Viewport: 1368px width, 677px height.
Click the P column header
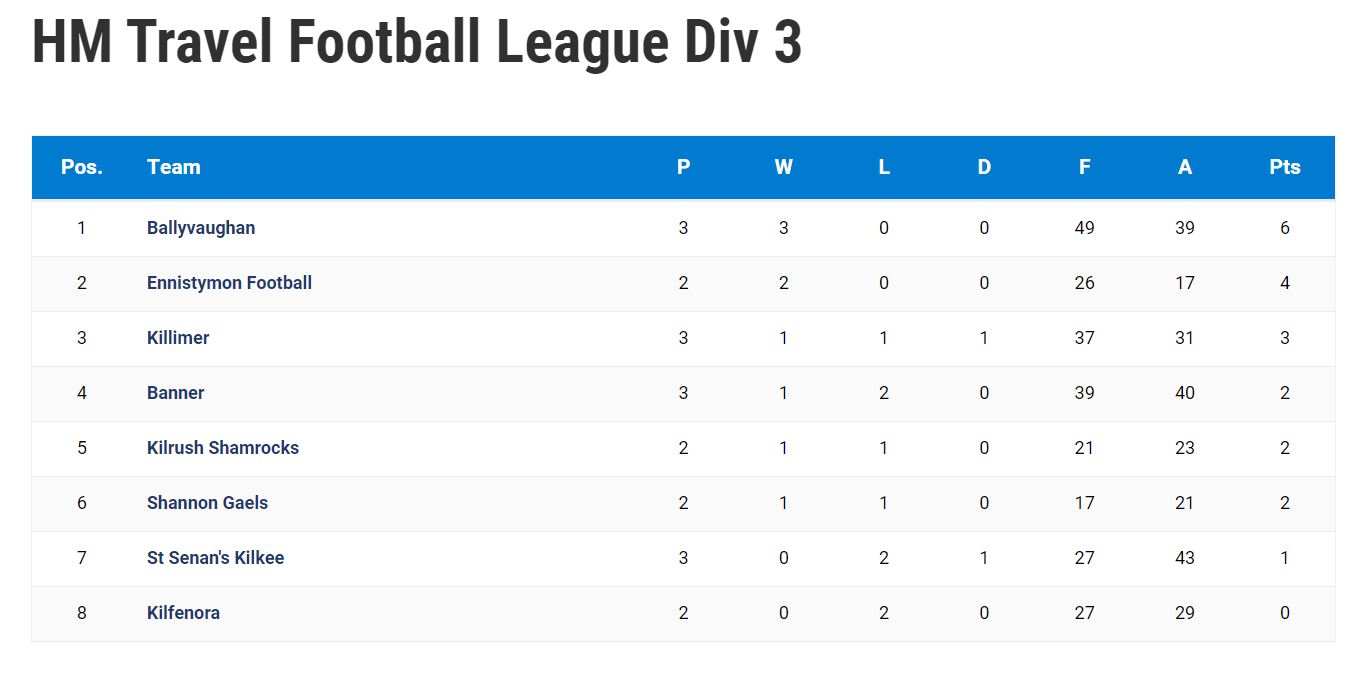click(x=684, y=167)
